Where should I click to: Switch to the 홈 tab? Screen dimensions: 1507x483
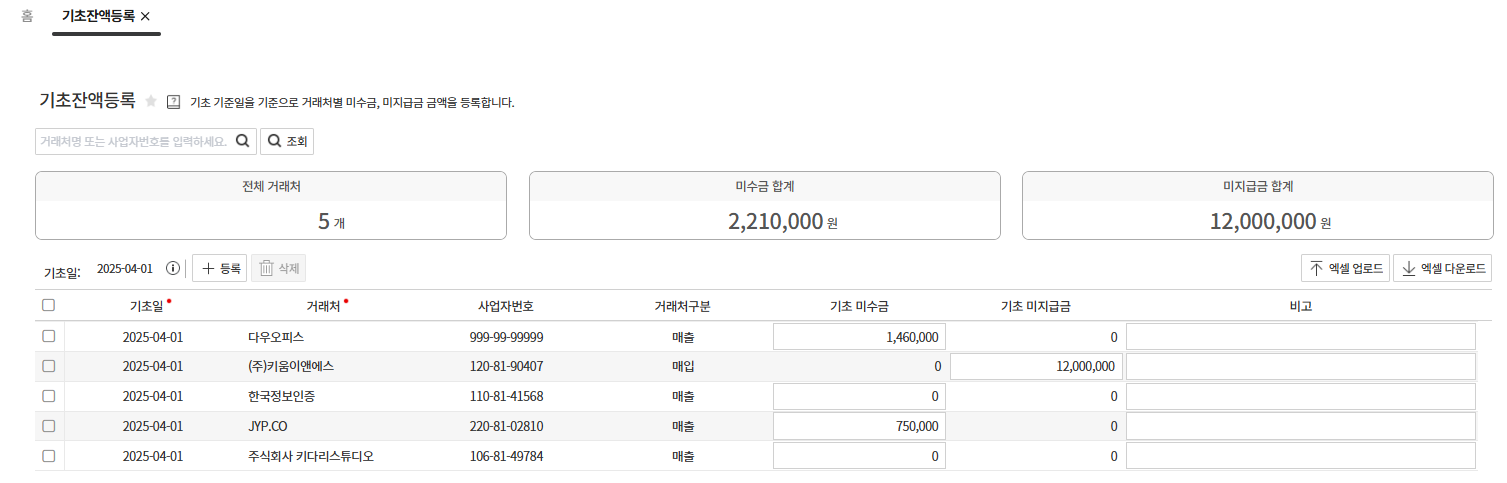[x=27, y=17]
